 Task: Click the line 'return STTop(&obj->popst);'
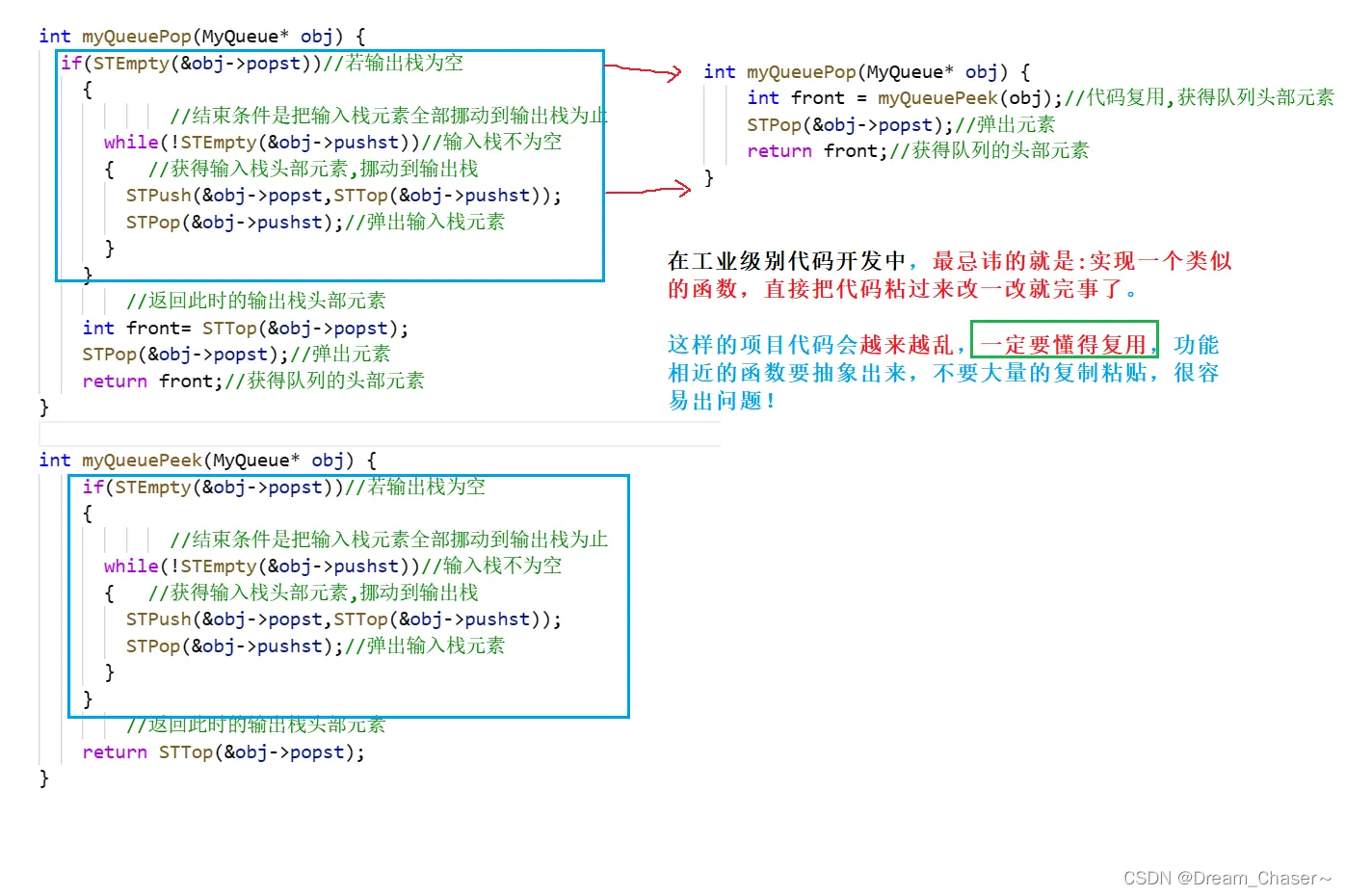pyautogui.click(x=224, y=752)
